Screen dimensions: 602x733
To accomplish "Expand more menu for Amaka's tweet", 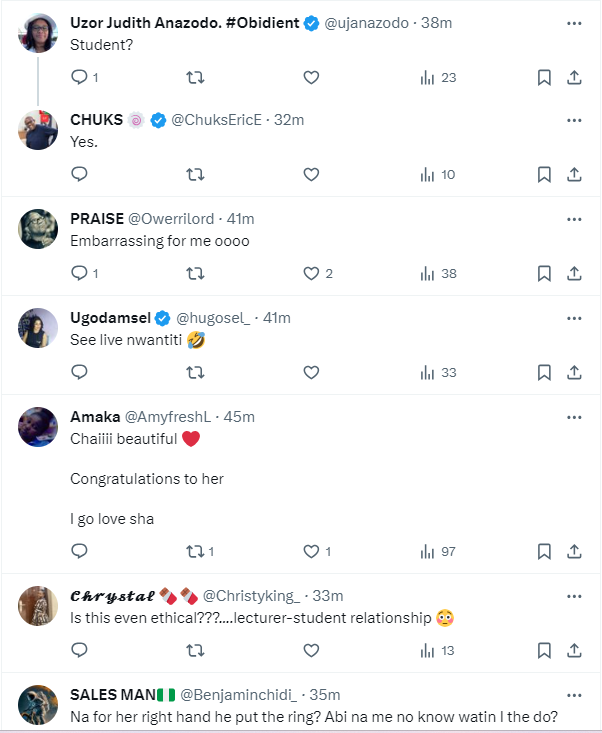I will pos(574,417).
